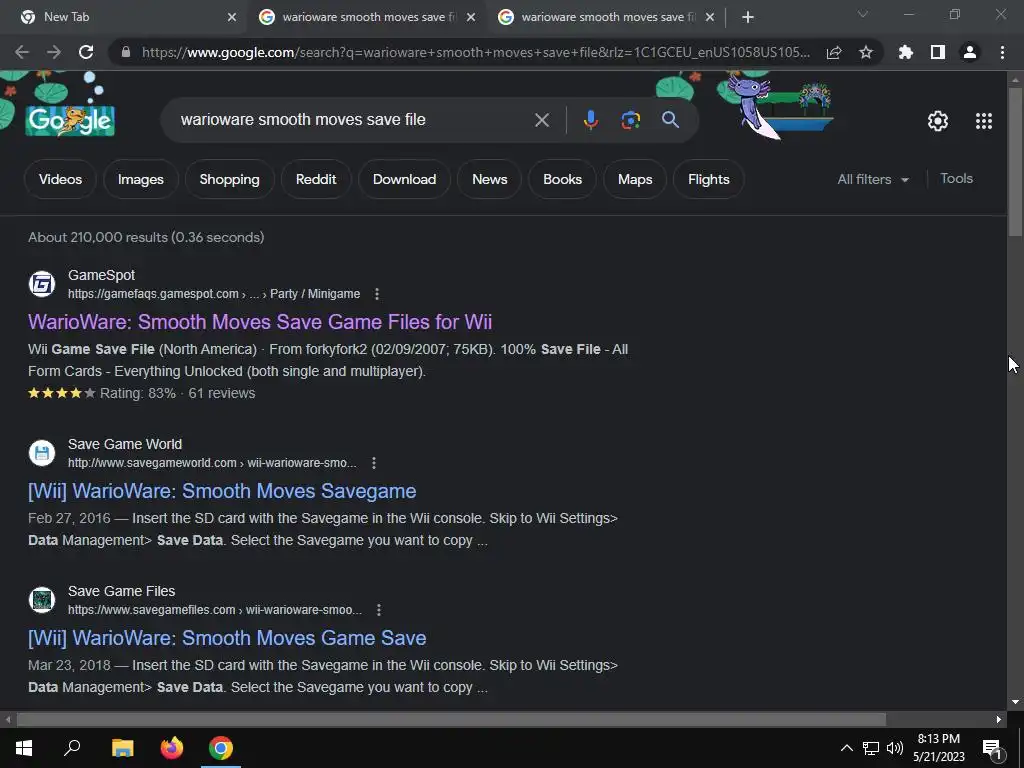Click the Chrome taskbar icon
The image size is (1024, 768).
coord(221,748)
